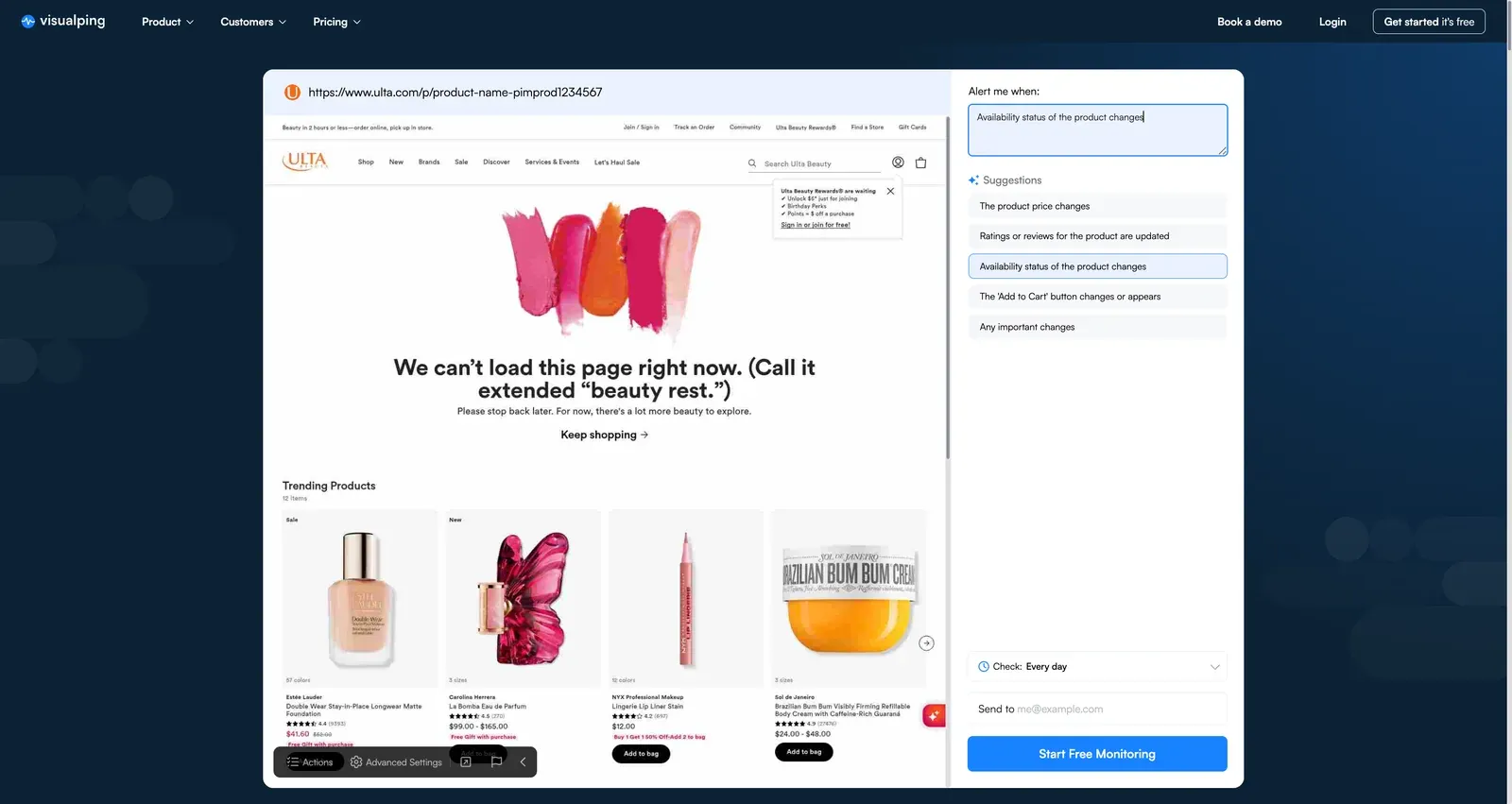The width and height of the screenshot is (1512, 804).
Task: Open the Pricing dropdown menu
Action: 336,22
